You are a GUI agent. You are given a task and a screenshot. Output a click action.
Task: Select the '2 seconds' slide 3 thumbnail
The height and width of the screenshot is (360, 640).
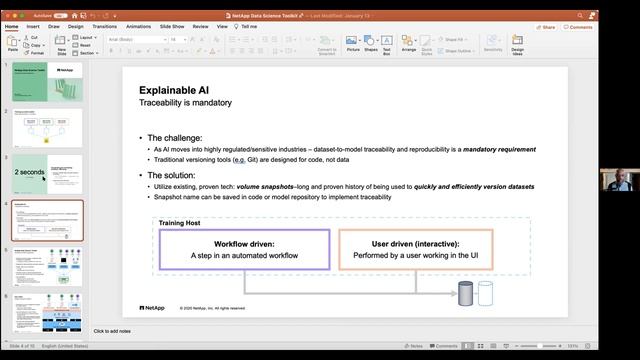coord(47,174)
